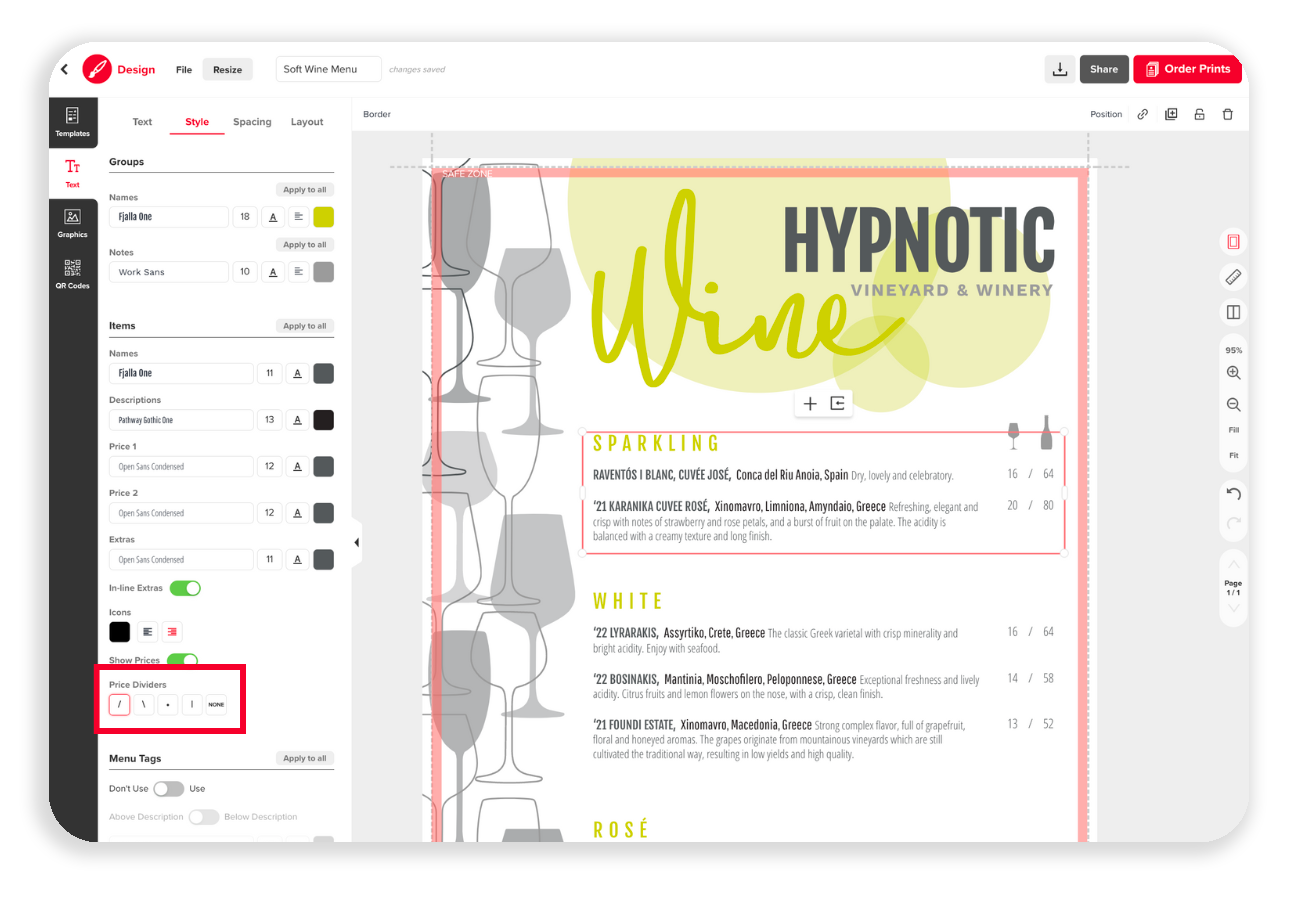Viewport: 1300px width, 900px height.
Task: Click Apply to all for Menu Tags
Action: click(305, 758)
